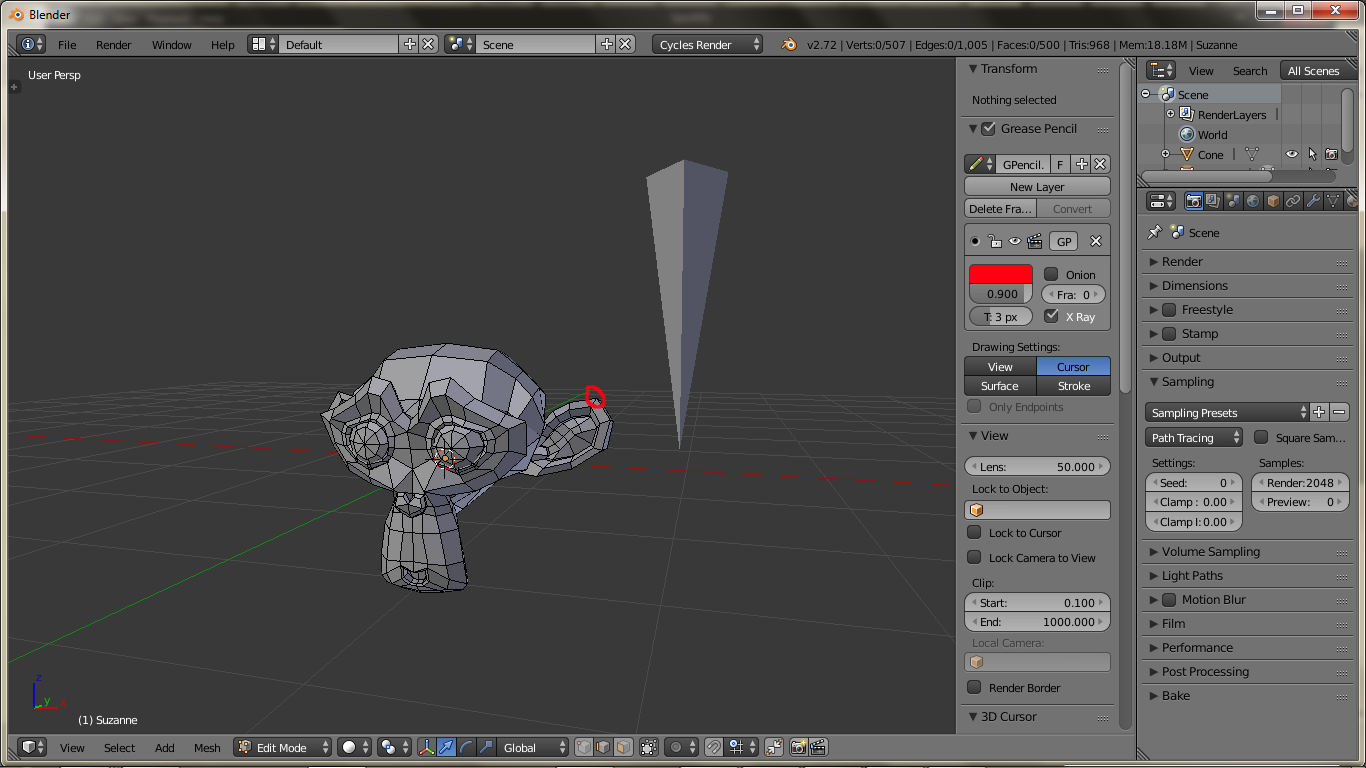Viewport: 1366px width, 768px height.
Task: Lock the GP grease pencil layer
Action: pos(994,241)
